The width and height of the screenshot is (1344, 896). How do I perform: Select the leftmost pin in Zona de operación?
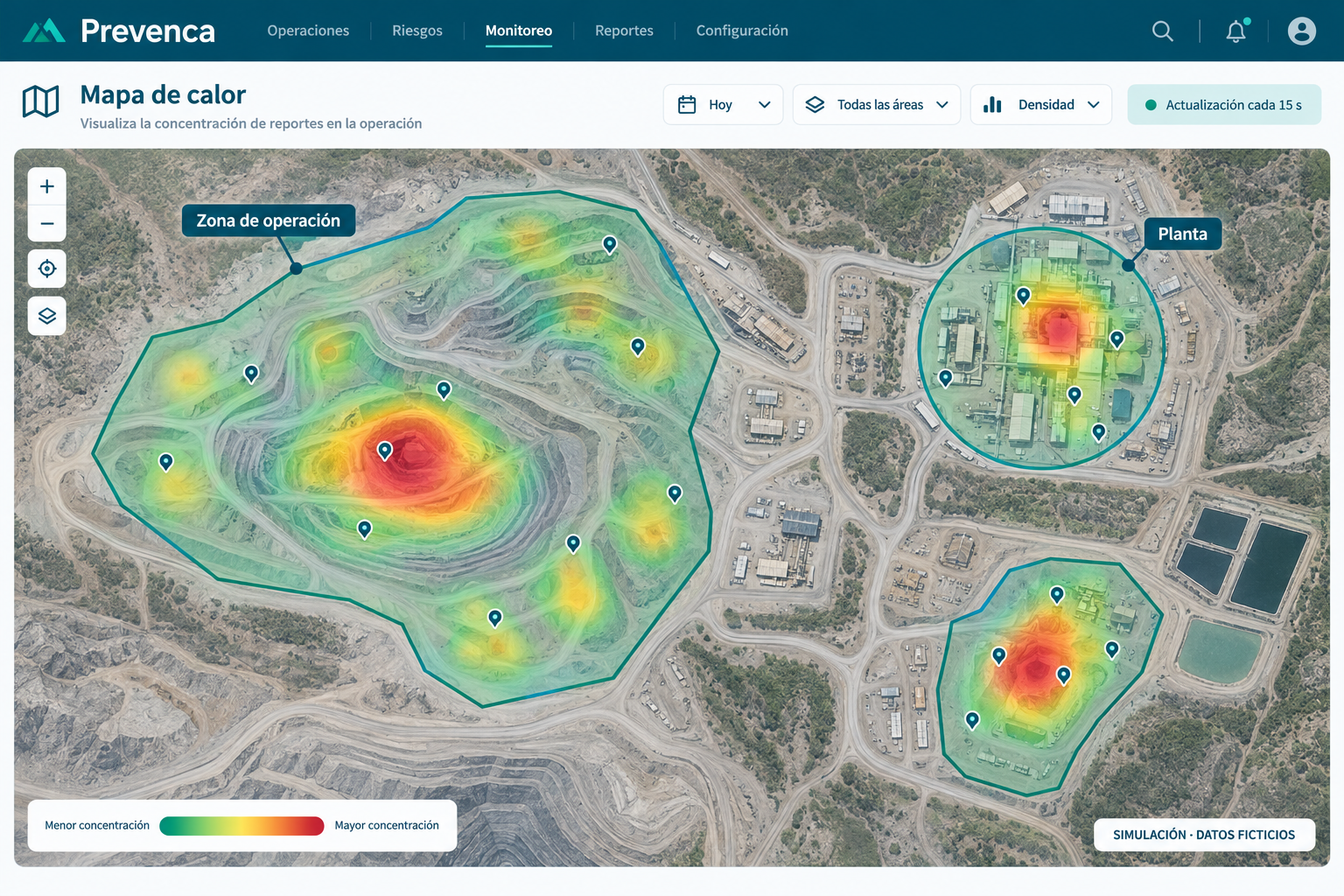[x=166, y=462]
